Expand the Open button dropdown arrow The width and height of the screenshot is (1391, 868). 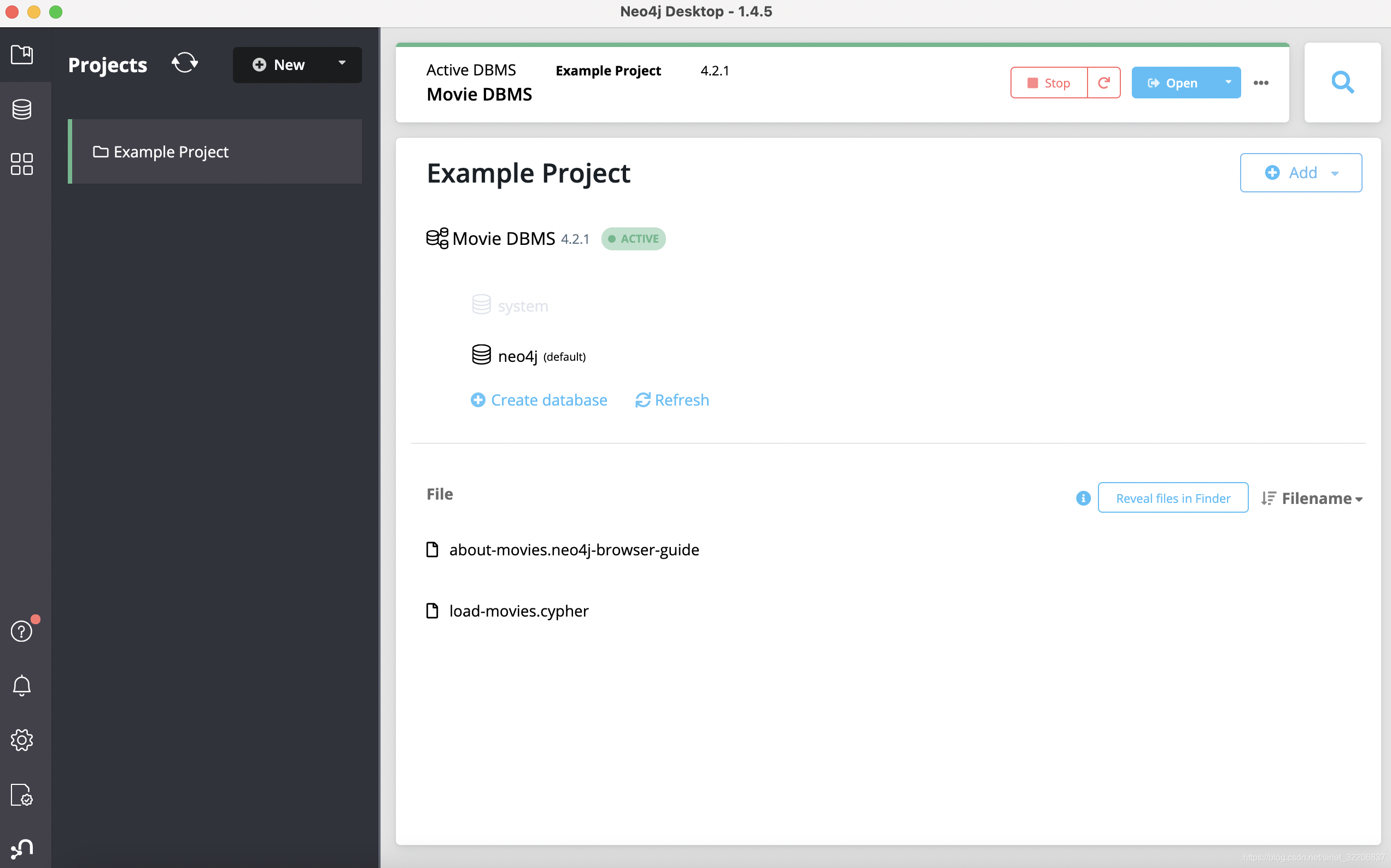click(x=1225, y=82)
